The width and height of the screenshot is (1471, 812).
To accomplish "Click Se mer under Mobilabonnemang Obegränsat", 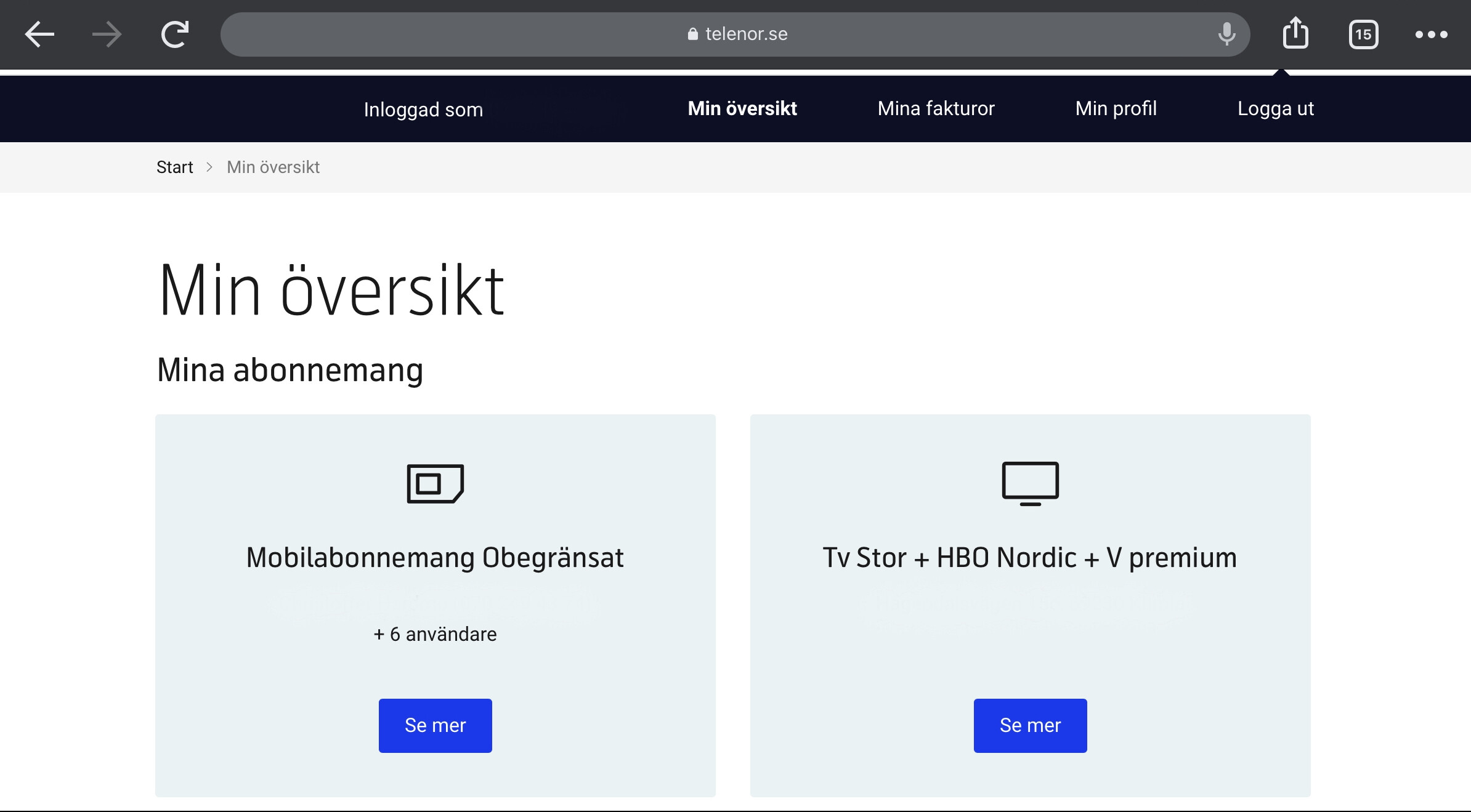I will [x=435, y=725].
